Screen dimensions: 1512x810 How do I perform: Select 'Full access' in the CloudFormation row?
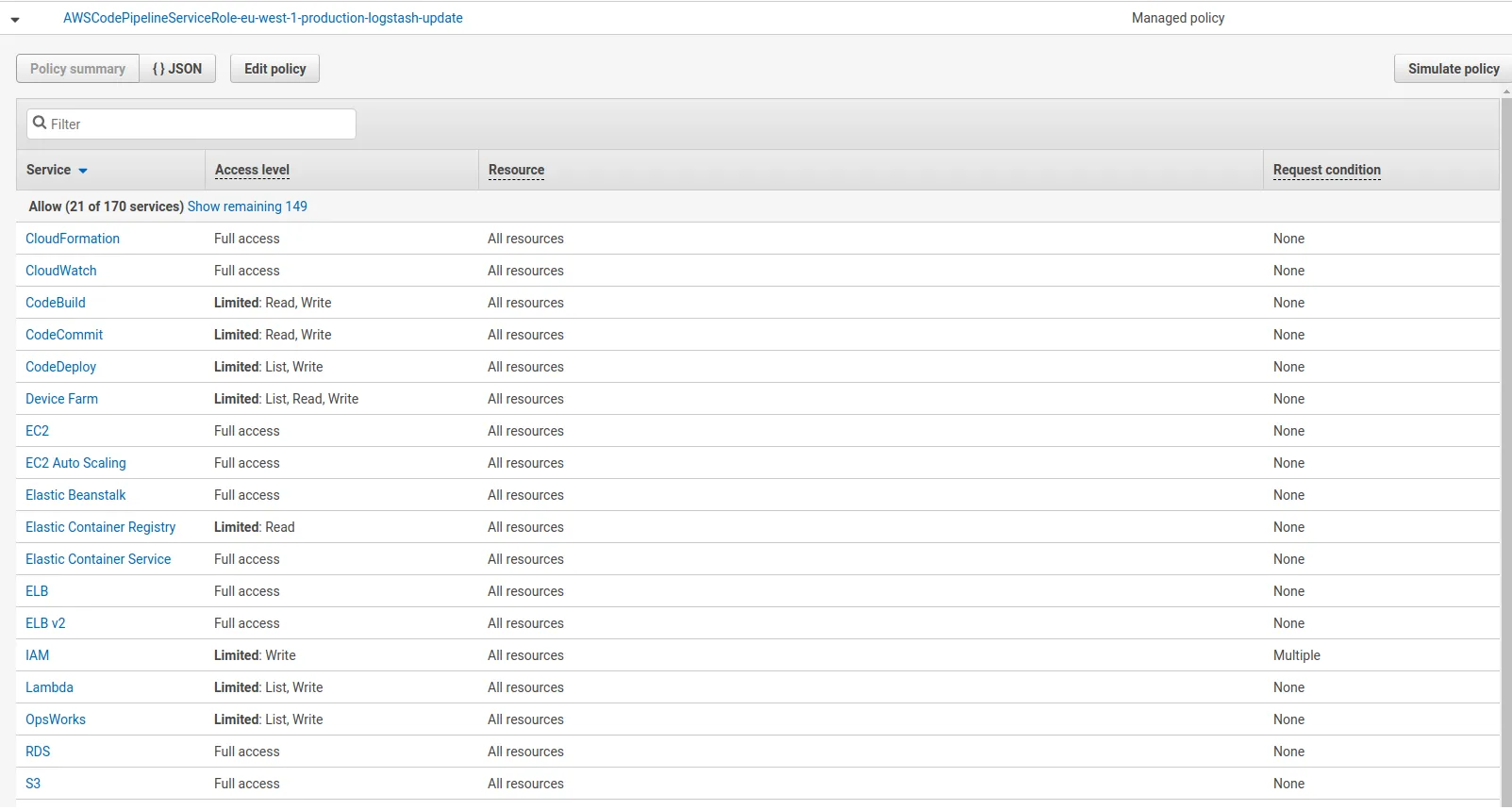[247, 239]
